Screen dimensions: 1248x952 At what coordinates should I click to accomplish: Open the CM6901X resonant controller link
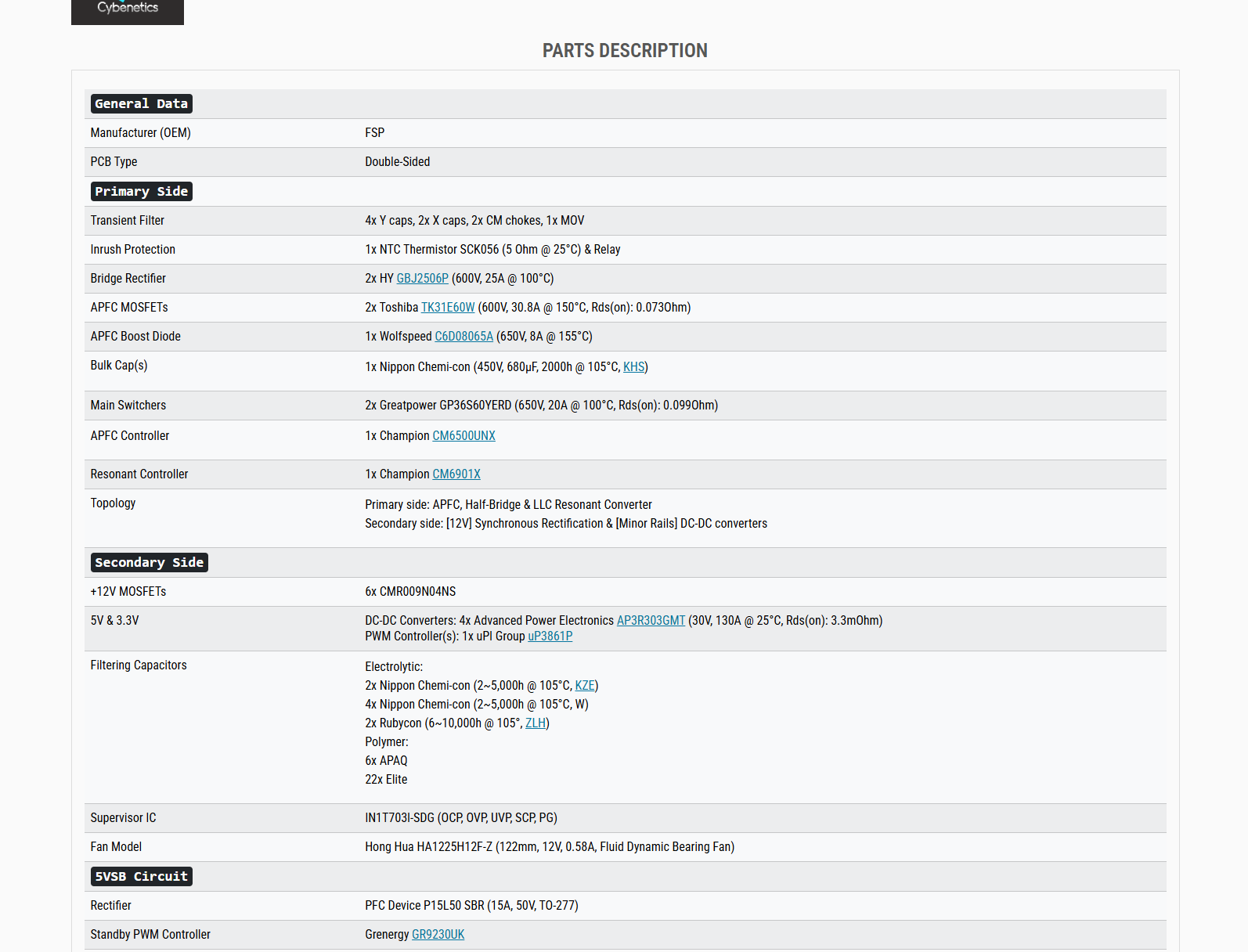[456, 474]
